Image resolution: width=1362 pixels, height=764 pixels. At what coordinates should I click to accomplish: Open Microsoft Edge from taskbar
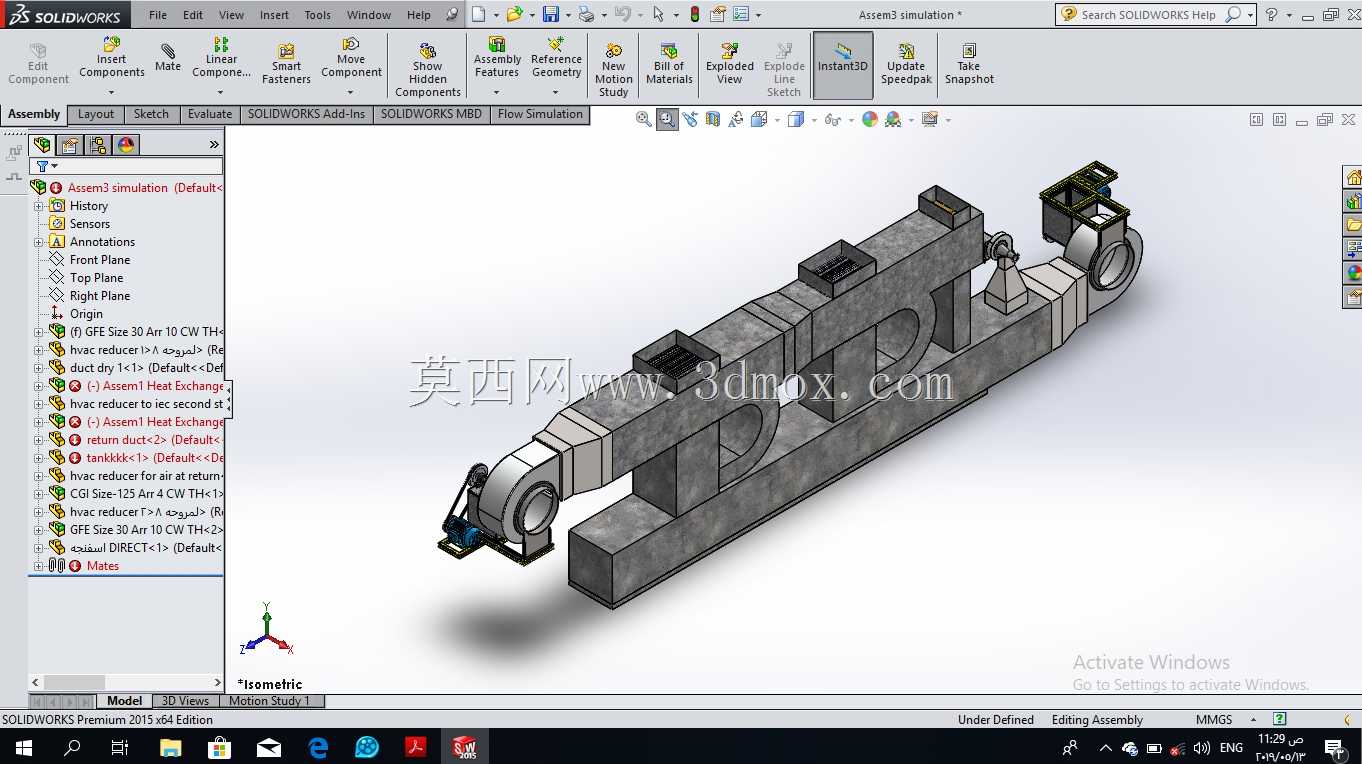coord(318,747)
